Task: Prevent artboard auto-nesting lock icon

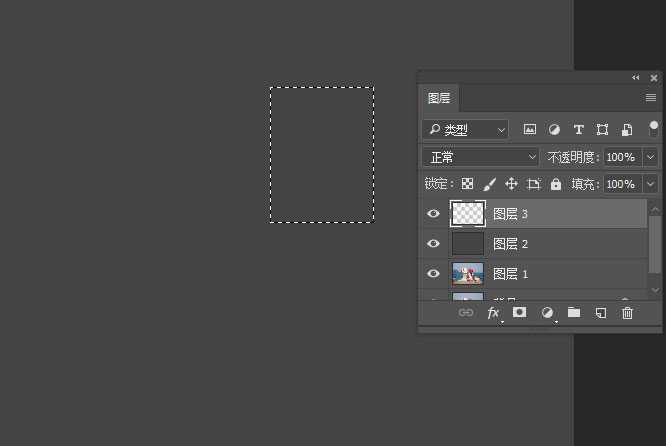Action: click(x=533, y=184)
